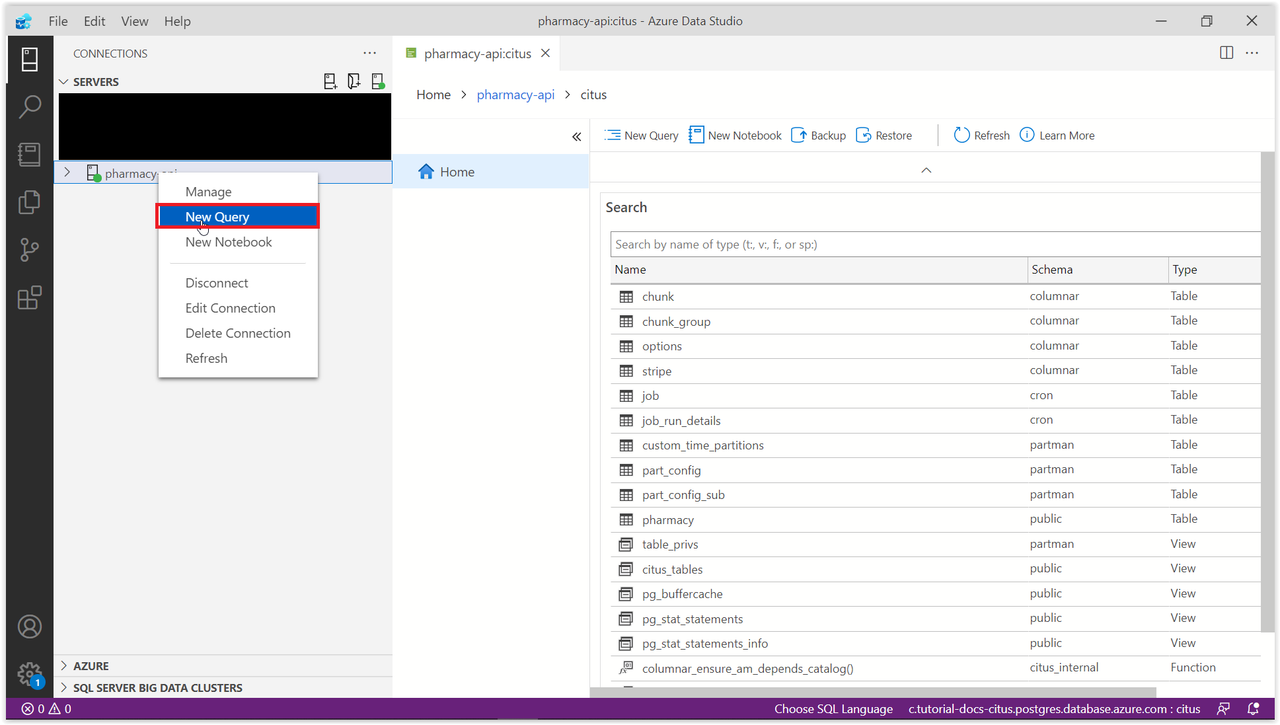This screenshot has width=1280, height=725.
Task: Click pharmacy-api breadcrumb link
Action: point(516,95)
